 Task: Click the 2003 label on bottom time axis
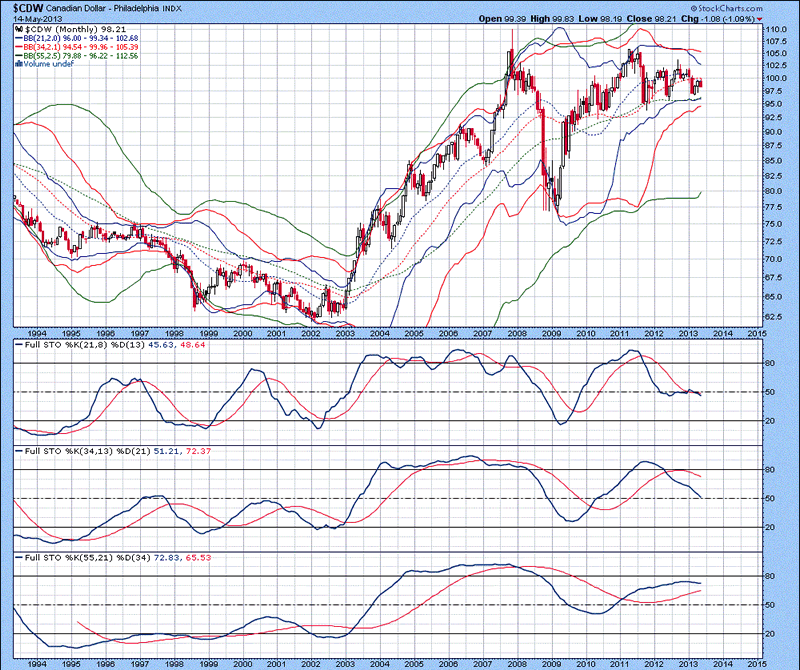345,662
